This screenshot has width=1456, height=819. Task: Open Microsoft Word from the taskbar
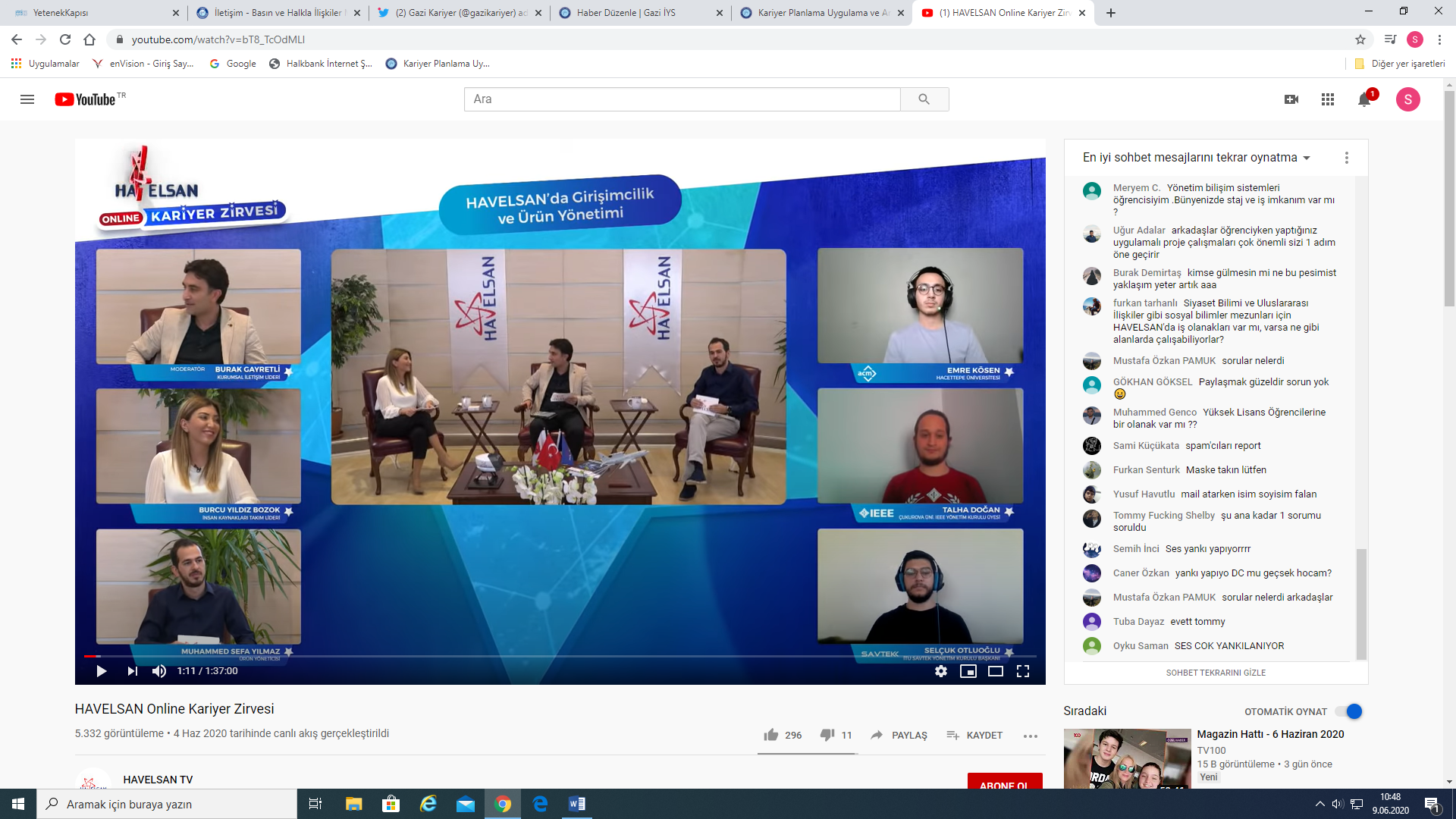[577, 804]
